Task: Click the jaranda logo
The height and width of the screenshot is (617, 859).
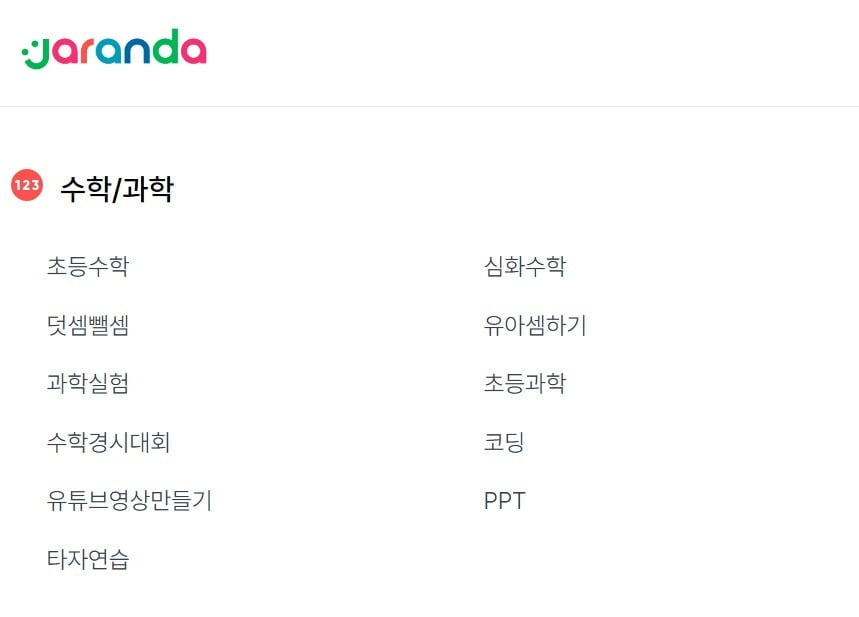Action: [114, 49]
